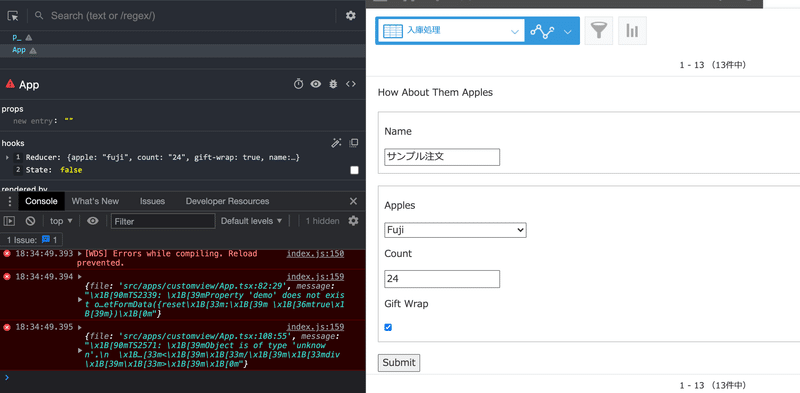Open the Default levels dropdown

pyautogui.click(x=251, y=221)
